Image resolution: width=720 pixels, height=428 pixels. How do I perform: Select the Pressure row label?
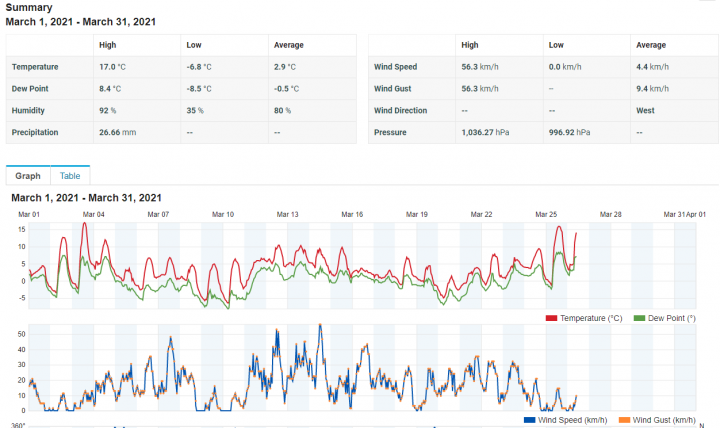(391, 132)
